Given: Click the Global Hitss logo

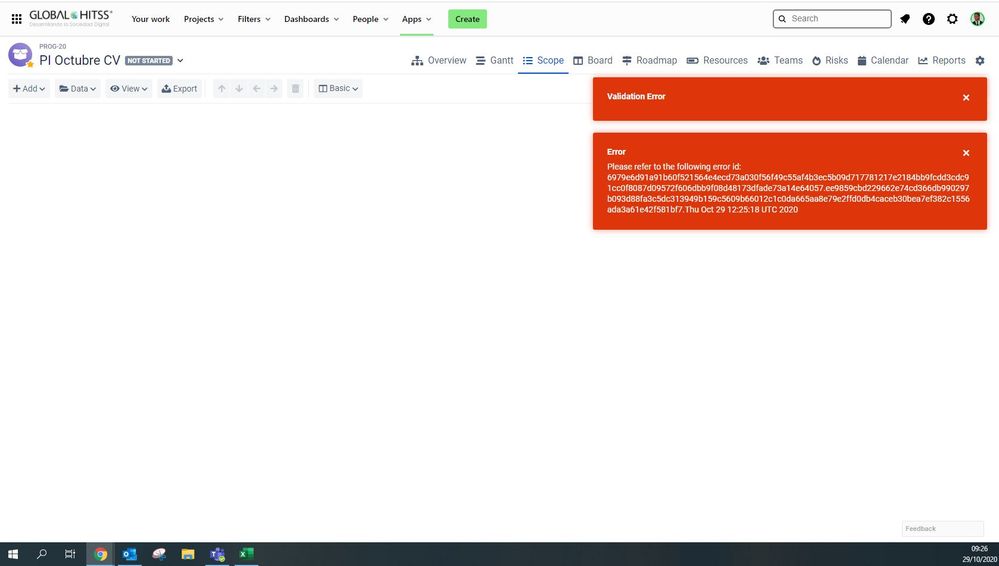Looking at the screenshot, I should pyautogui.click(x=71, y=18).
